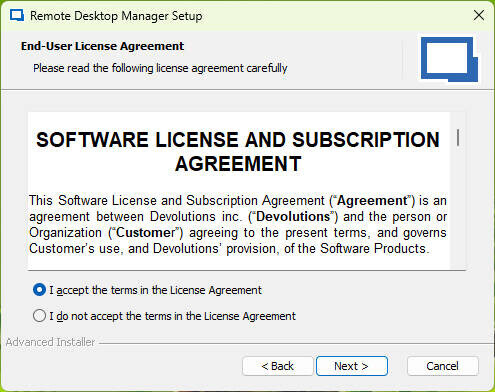The height and width of the screenshot is (392, 495).
Task: Click the bold word 'Devolutions' in the license
Action: point(293,217)
